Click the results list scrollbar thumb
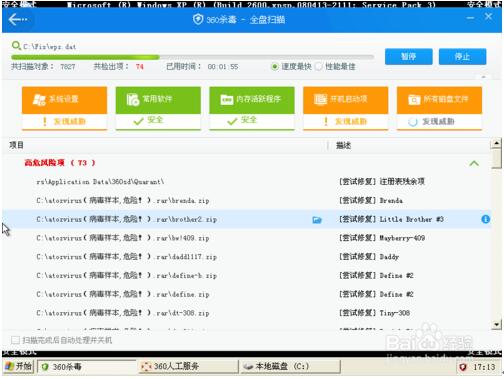 (496, 159)
